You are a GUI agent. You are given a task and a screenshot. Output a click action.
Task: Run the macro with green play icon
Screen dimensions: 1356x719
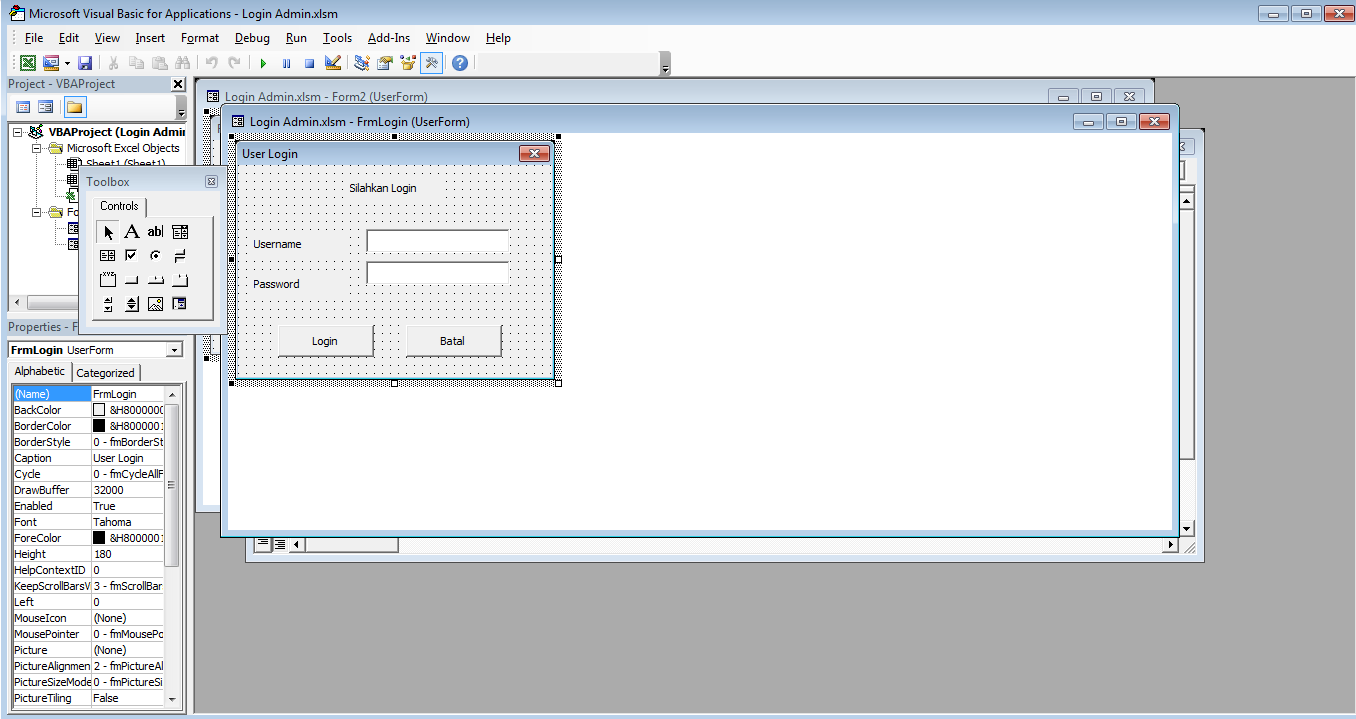pyautogui.click(x=263, y=63)
